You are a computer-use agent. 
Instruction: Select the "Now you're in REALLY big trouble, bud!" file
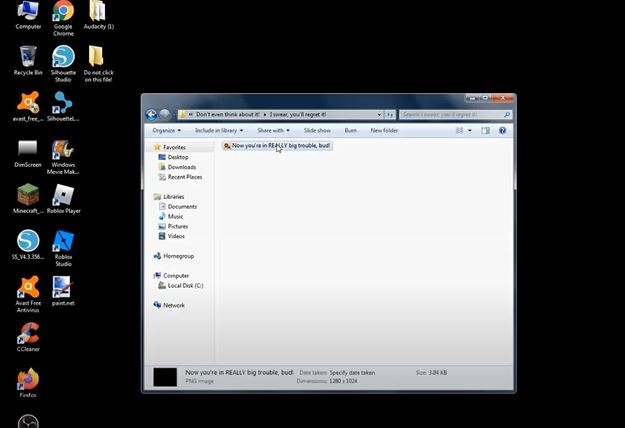point(277,146)
